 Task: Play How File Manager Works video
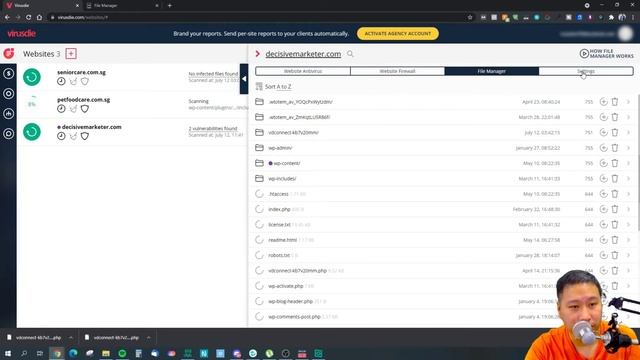tap(606, 53)
